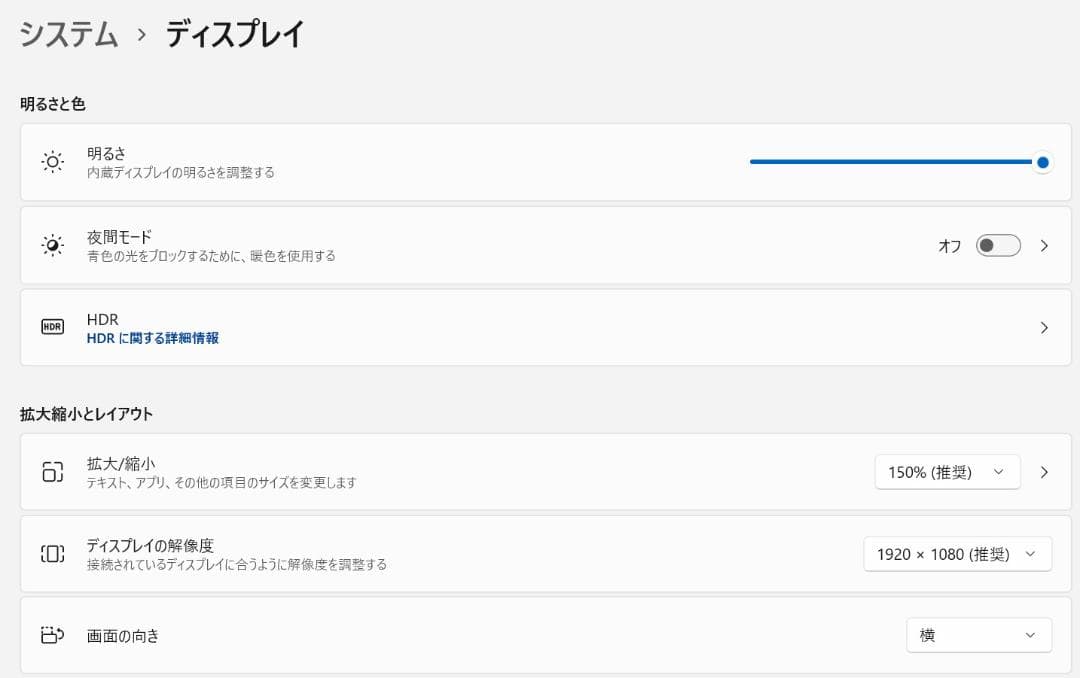Click the 拡大/縮小 scaling icon
The height and width of the screenshot is (678, 1080).
pyautogui.click(x=52, y=471)
